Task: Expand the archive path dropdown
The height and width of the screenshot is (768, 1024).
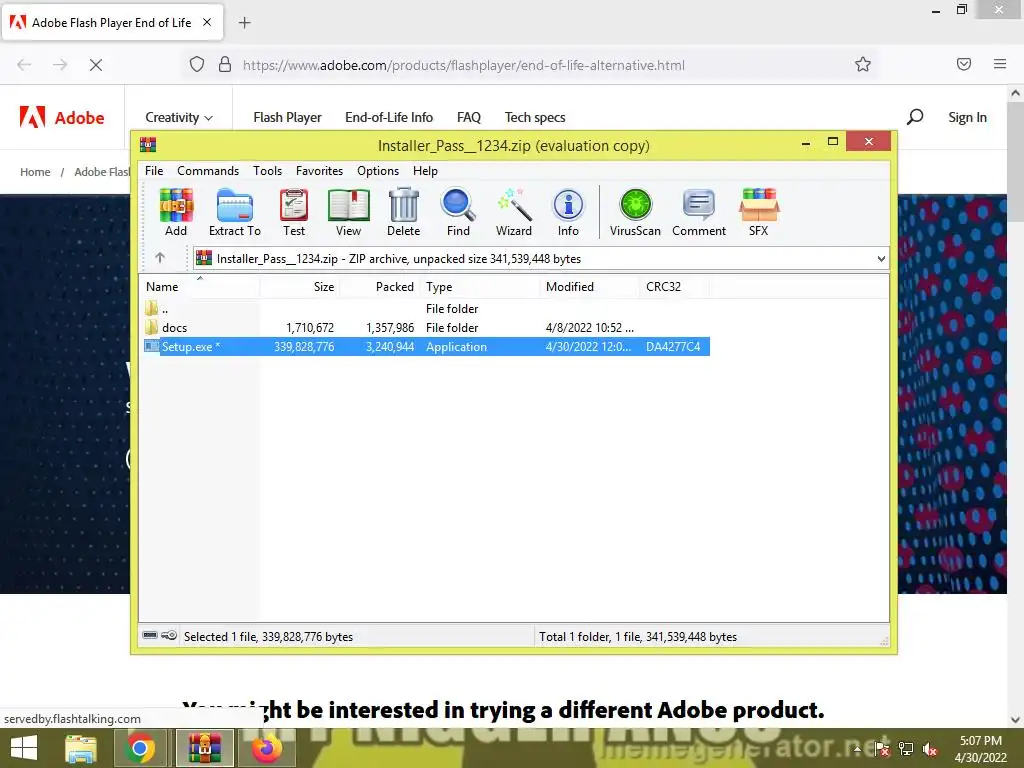Action: click(x=881, y=259)
